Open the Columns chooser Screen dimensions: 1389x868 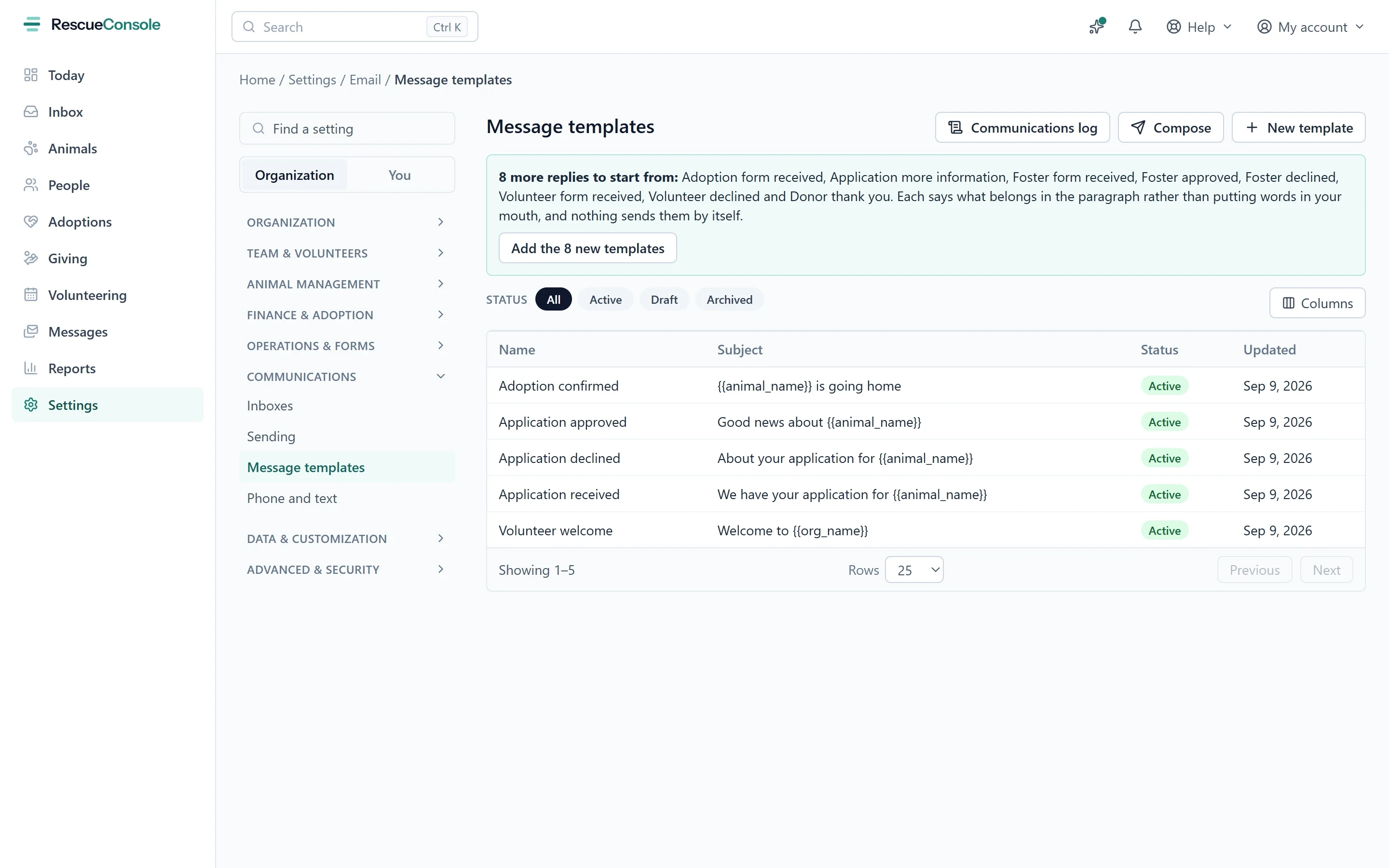(1317, 303)
